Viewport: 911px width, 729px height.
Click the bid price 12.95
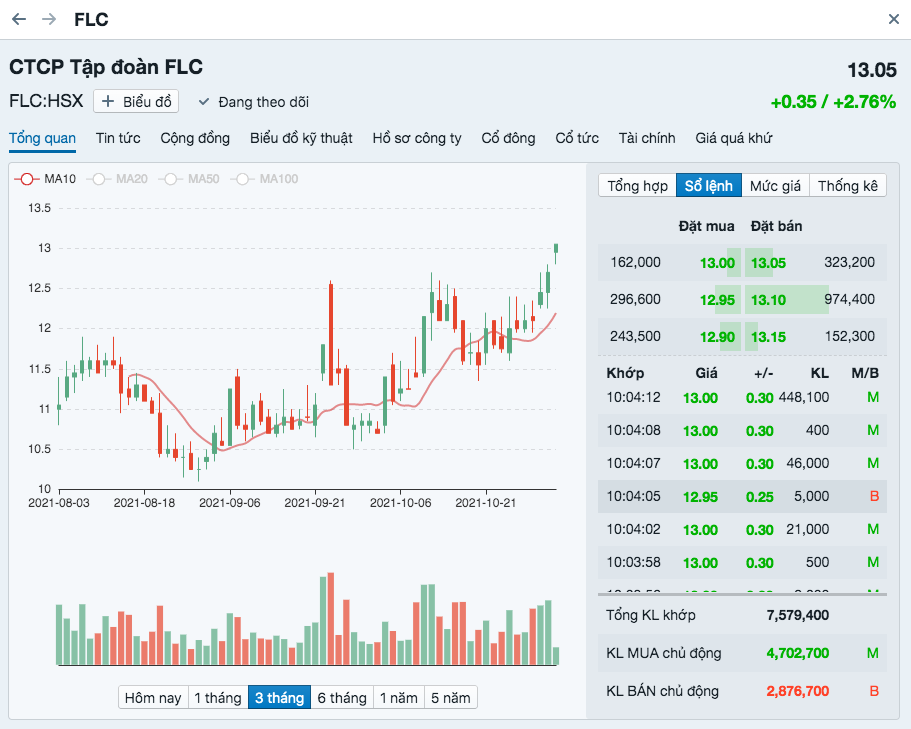pyautogui.click(x=717, y=300)
